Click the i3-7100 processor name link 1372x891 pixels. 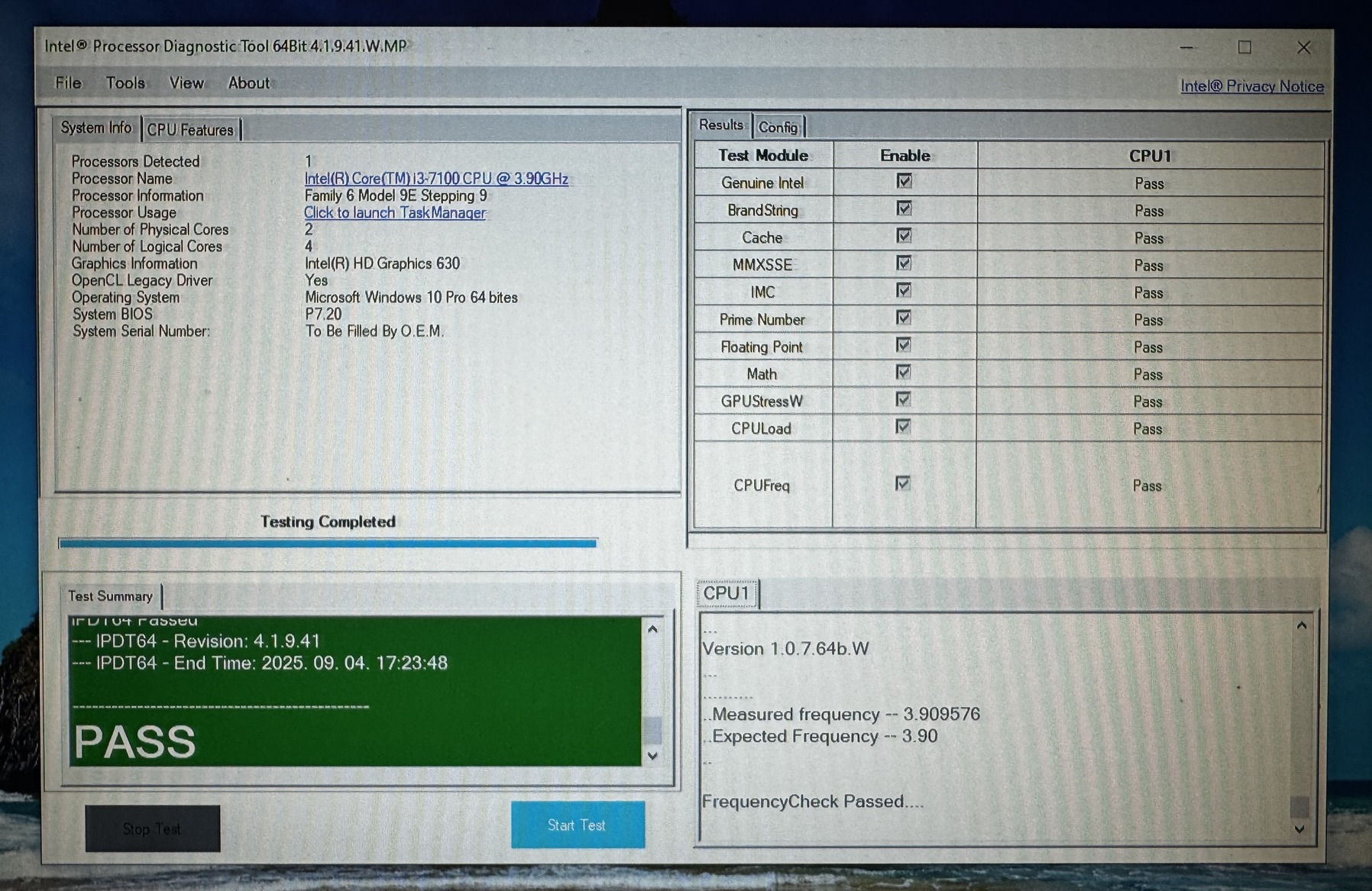(x=436, y=178)
